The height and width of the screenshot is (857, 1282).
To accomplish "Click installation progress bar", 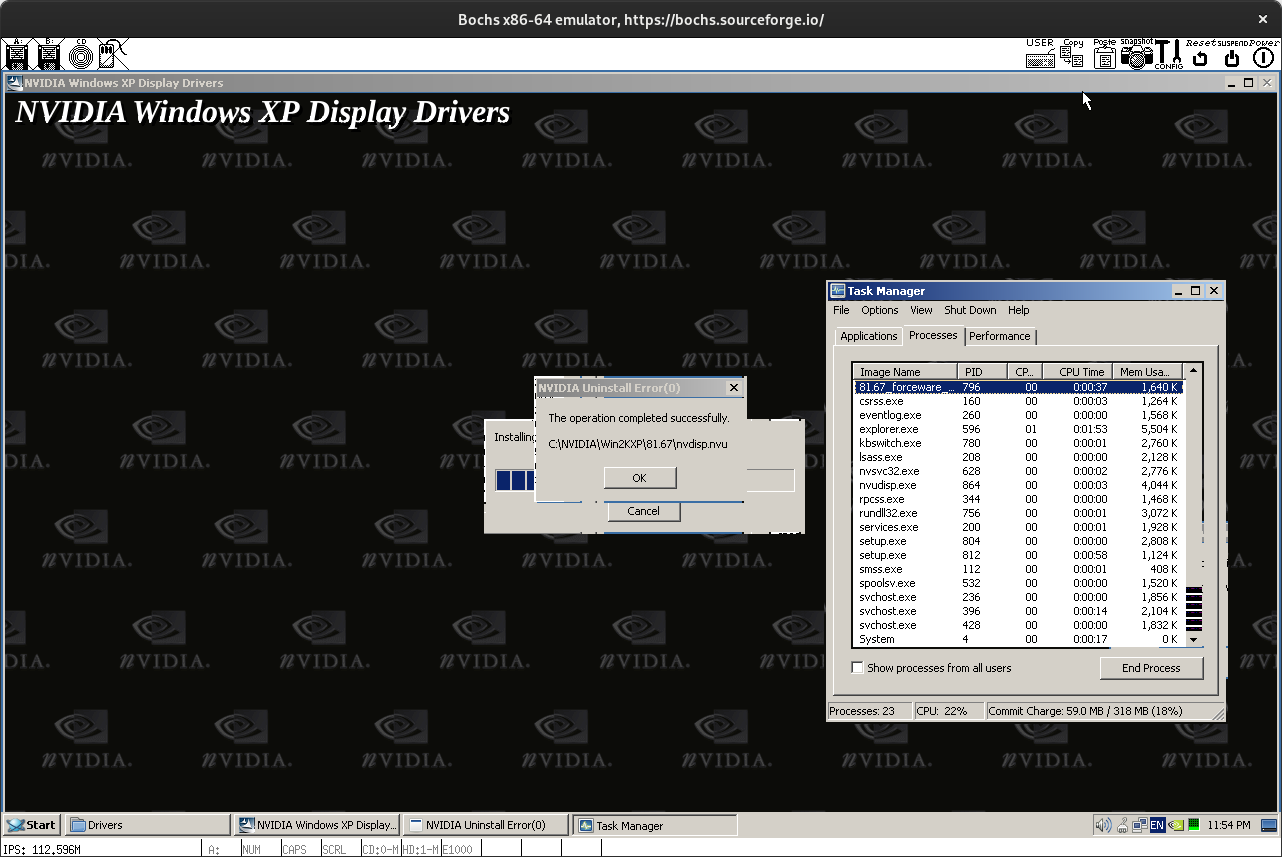I will [645, 480].
